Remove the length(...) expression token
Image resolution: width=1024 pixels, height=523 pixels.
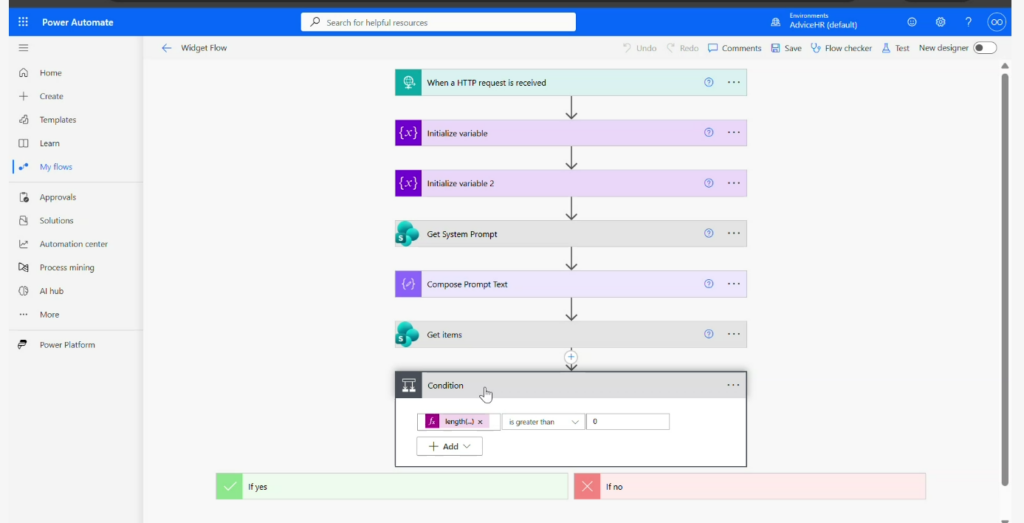tap(480, 422)
